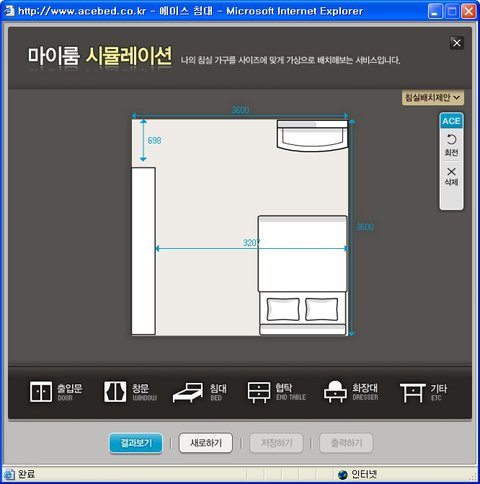Close the simulation panel with X
This screenshot has height=484, width=480.
(457, 43)
